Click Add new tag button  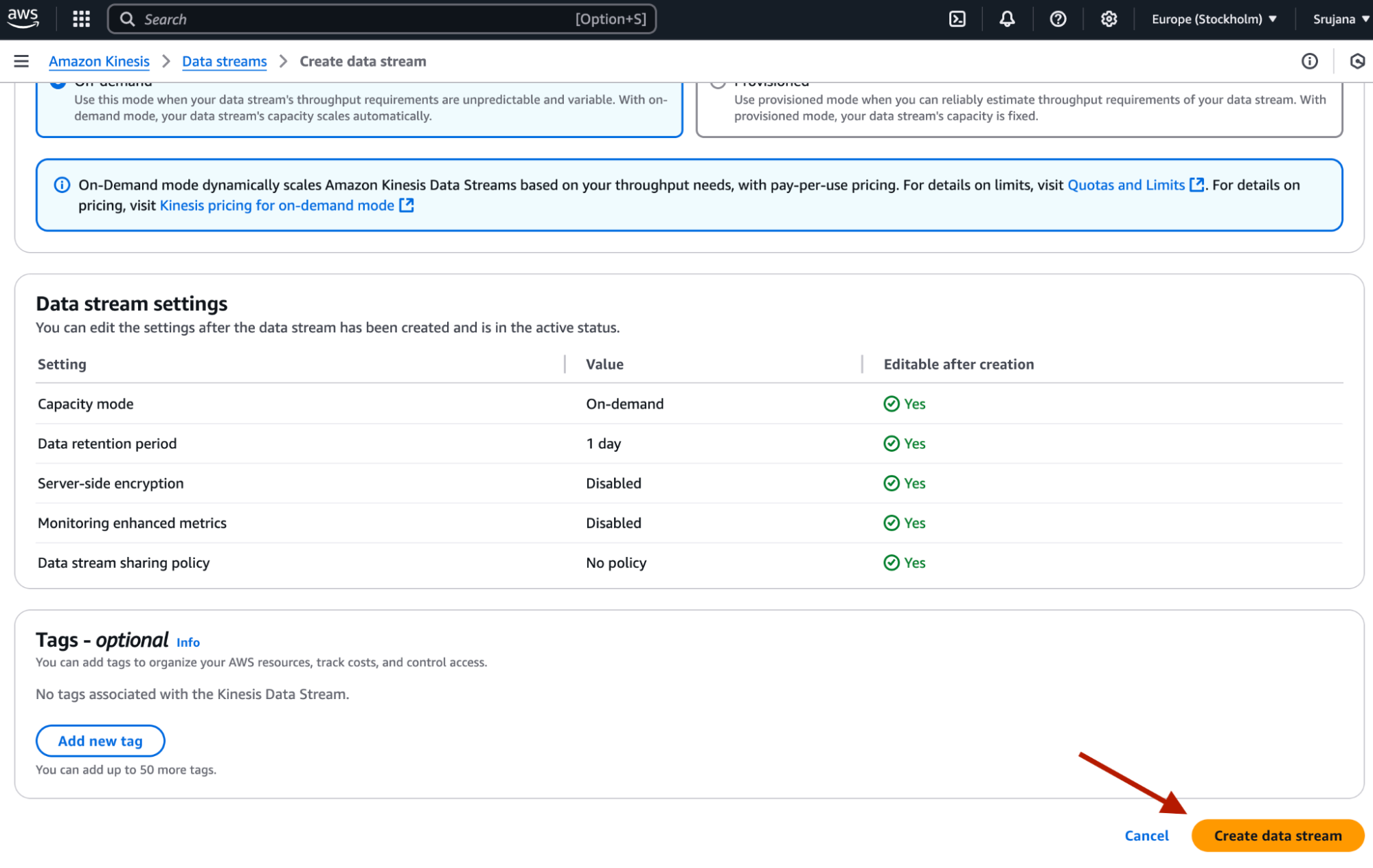click(100, 741)
